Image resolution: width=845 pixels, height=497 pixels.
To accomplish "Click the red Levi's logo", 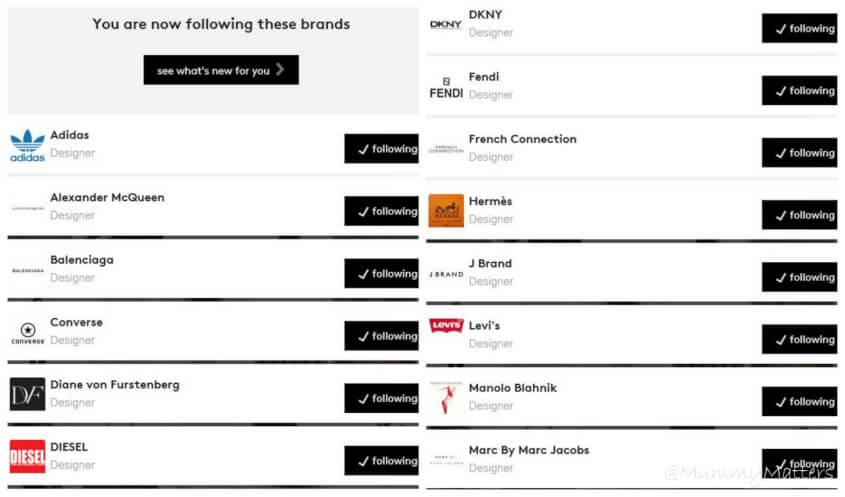I will point(446,325).
